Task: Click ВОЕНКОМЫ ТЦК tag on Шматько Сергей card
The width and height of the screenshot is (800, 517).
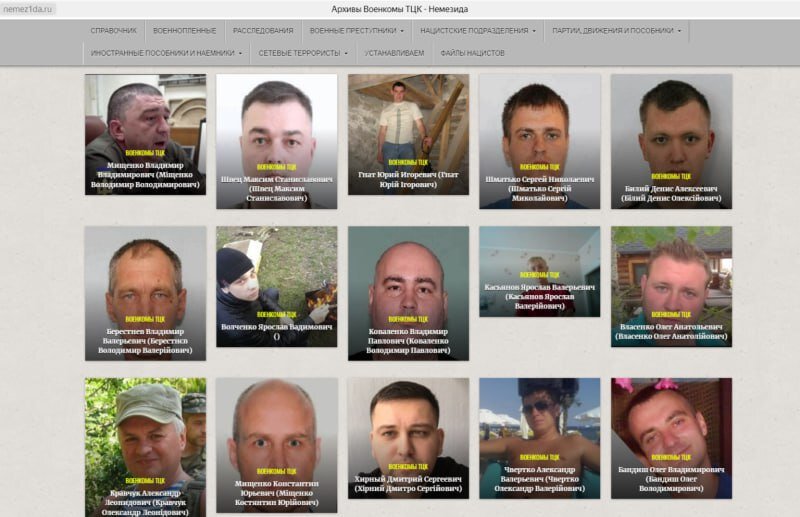Action: [x=540, y=167]
